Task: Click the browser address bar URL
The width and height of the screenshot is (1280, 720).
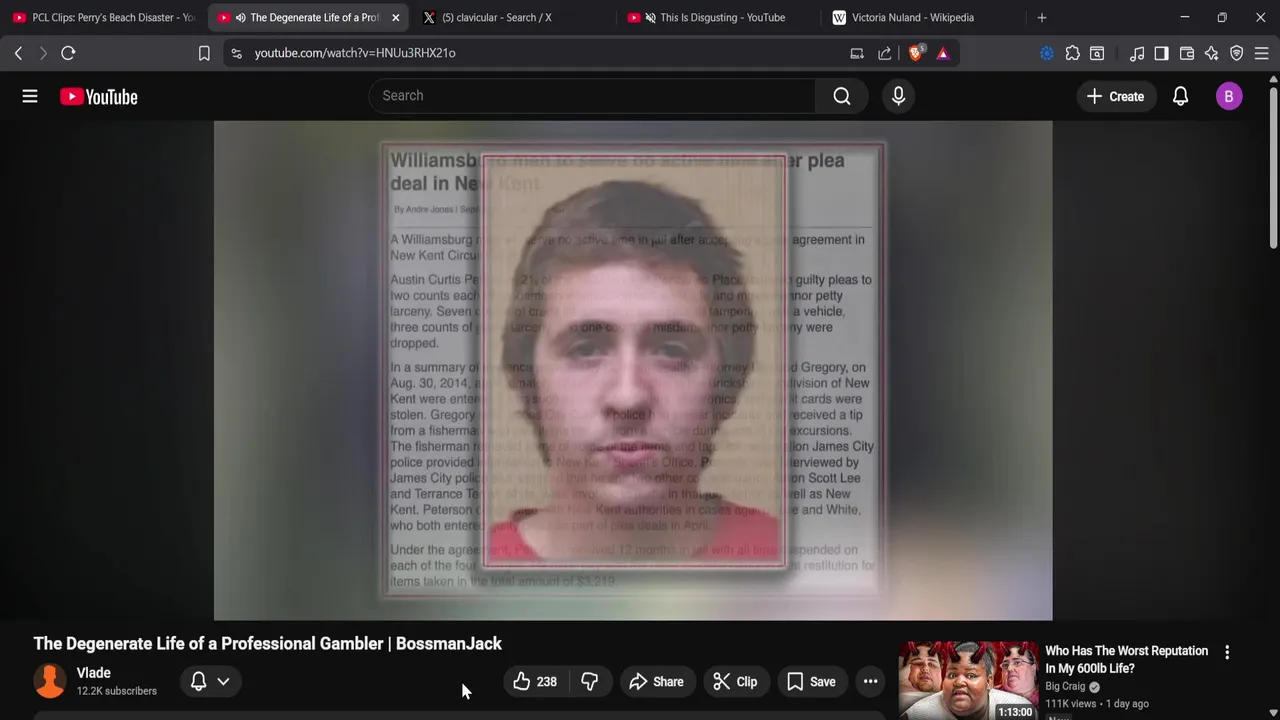Action: (355, 53)
